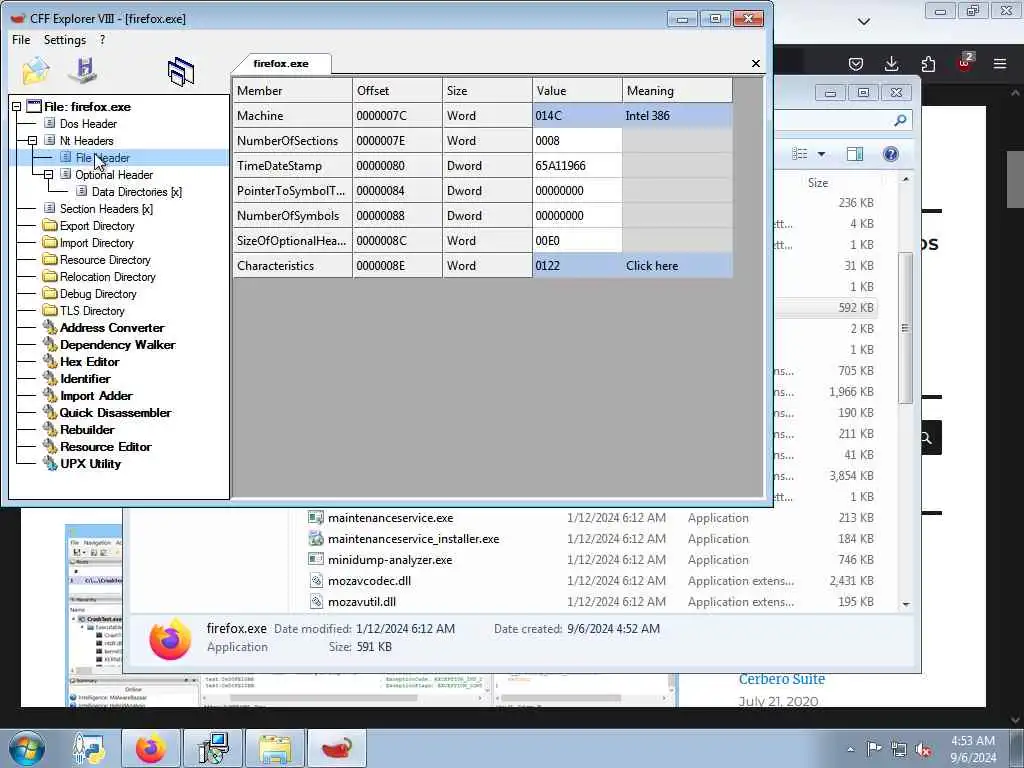Click the Resource Directory folder icon
Viewport: 1024px width, 768px height.
click(x=50, y=259)
